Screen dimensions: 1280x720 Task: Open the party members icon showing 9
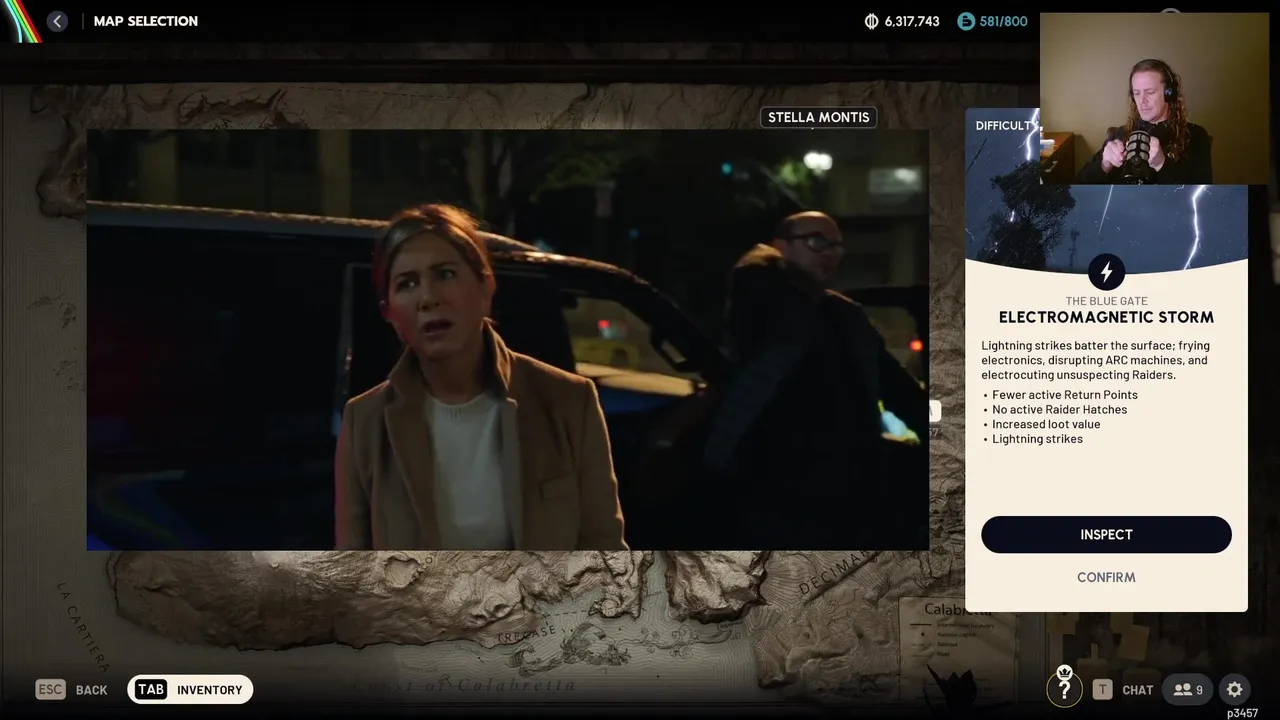[1188, 689]
